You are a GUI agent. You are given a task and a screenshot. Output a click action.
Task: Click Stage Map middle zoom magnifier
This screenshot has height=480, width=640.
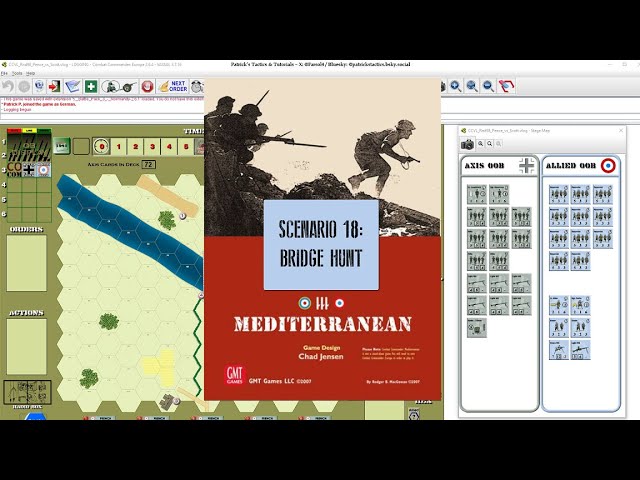coord(489,144)
